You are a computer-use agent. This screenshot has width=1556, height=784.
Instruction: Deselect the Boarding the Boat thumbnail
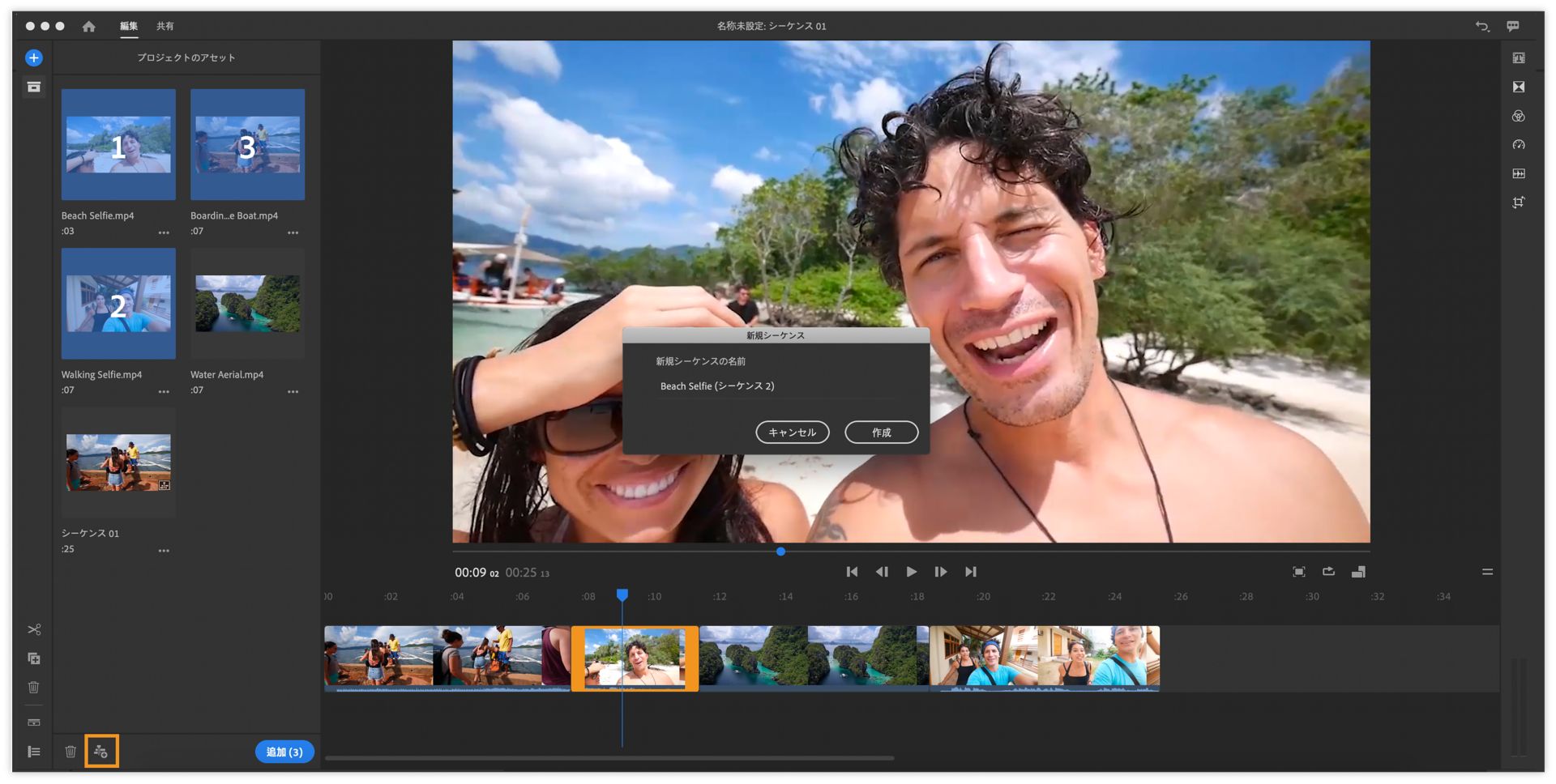248,144
